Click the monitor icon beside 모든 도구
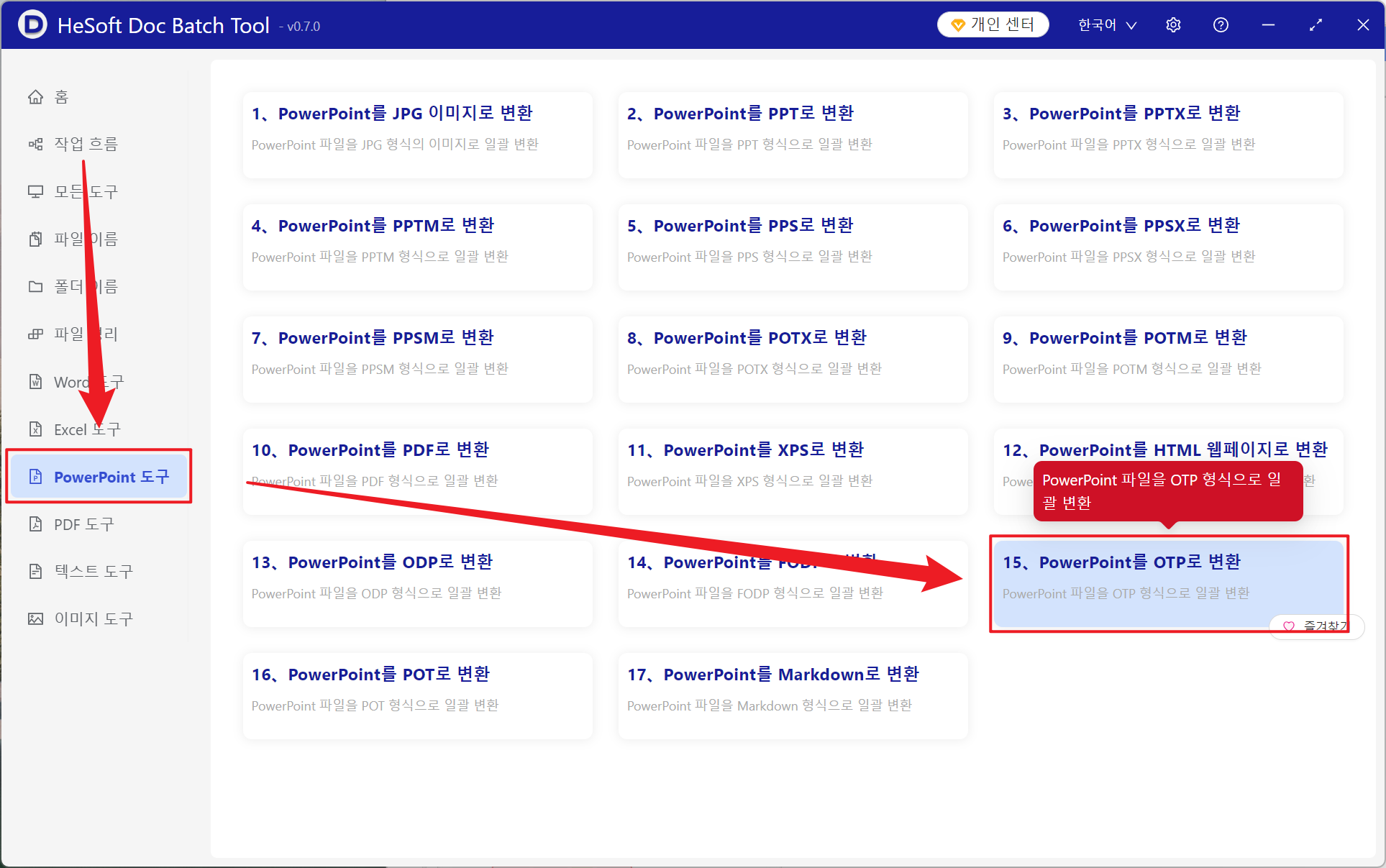 (35, 192)
